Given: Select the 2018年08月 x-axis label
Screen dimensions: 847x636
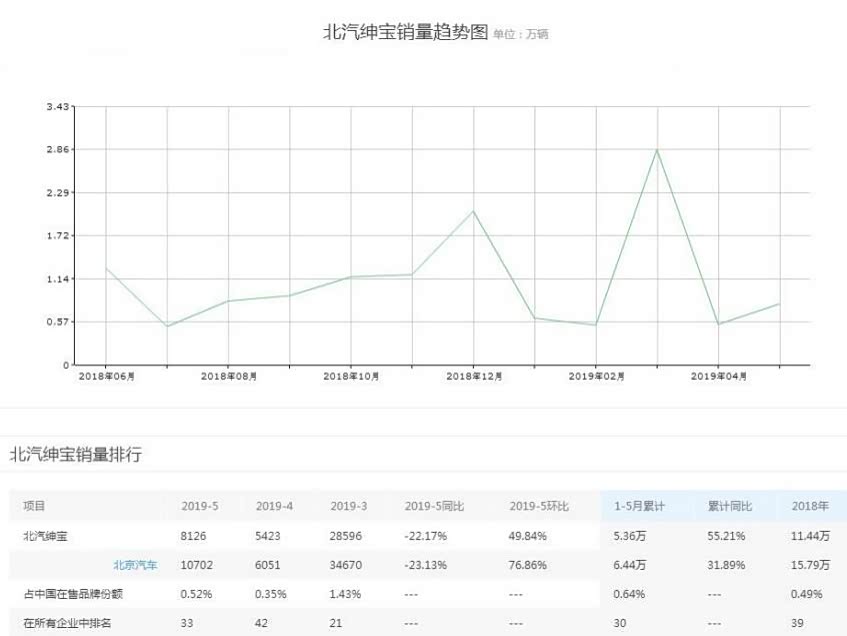Looking at the screenshot, I should click(x=229, y=376).
